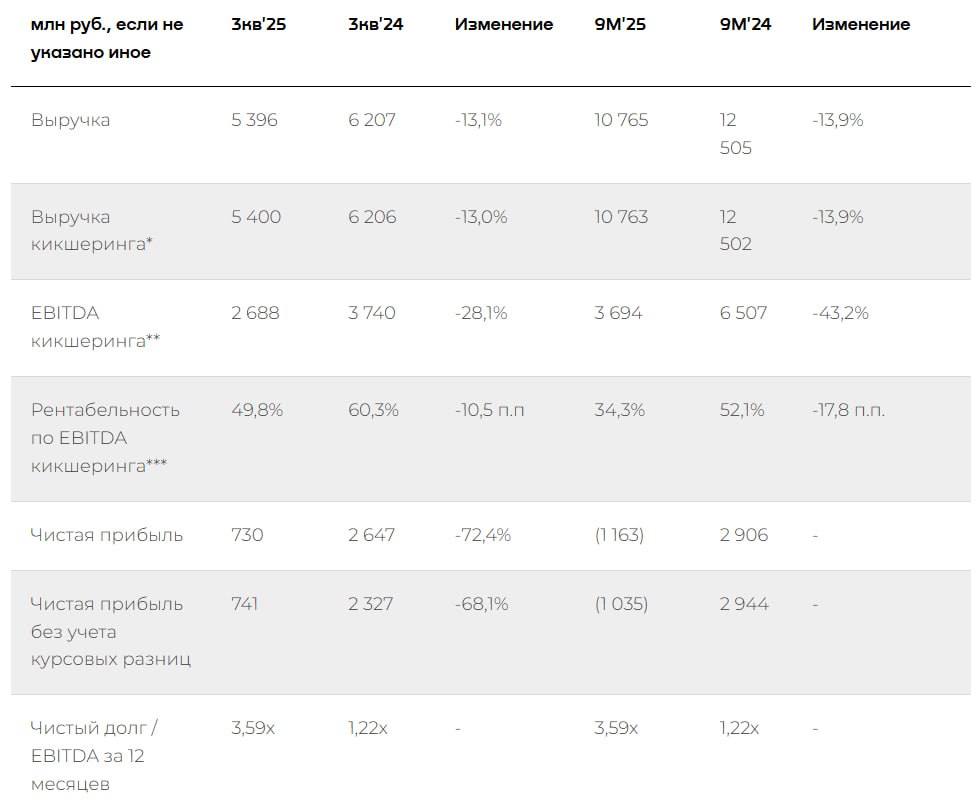Viewport: 977px width, 810px height.
Task: Click the -43,2% change value
Action: (x=840, y=313)
